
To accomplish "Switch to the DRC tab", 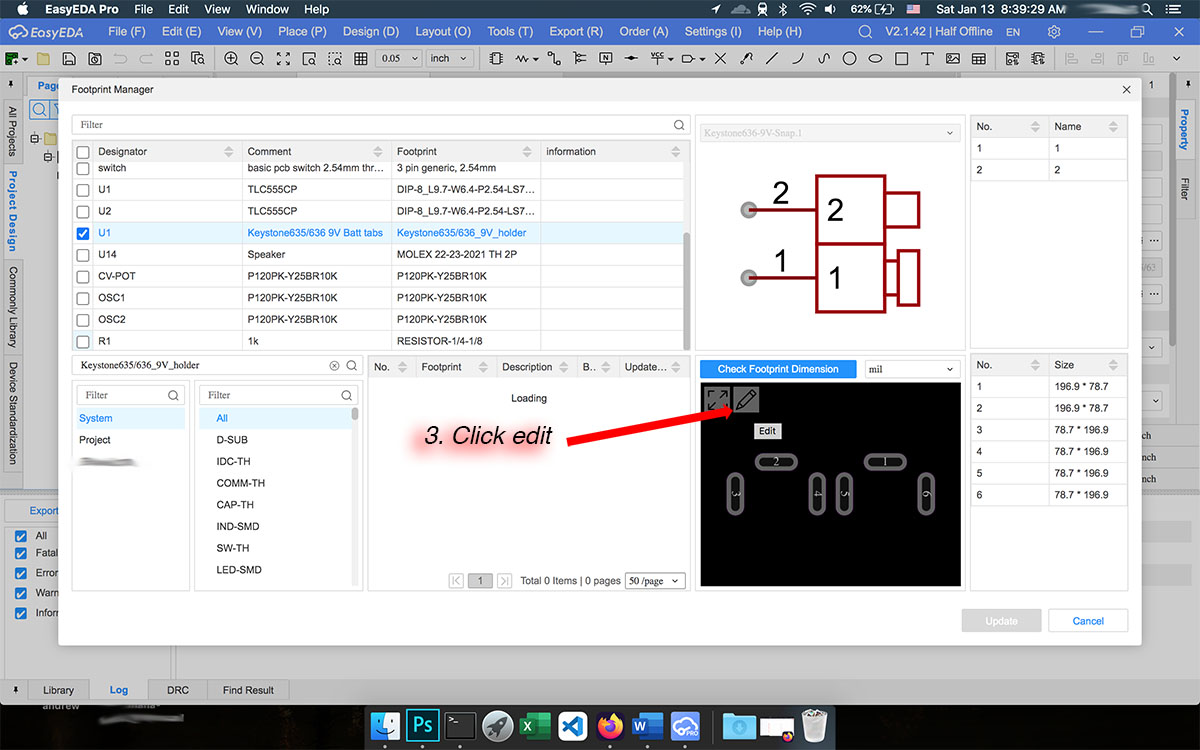I will pos(177,690).
